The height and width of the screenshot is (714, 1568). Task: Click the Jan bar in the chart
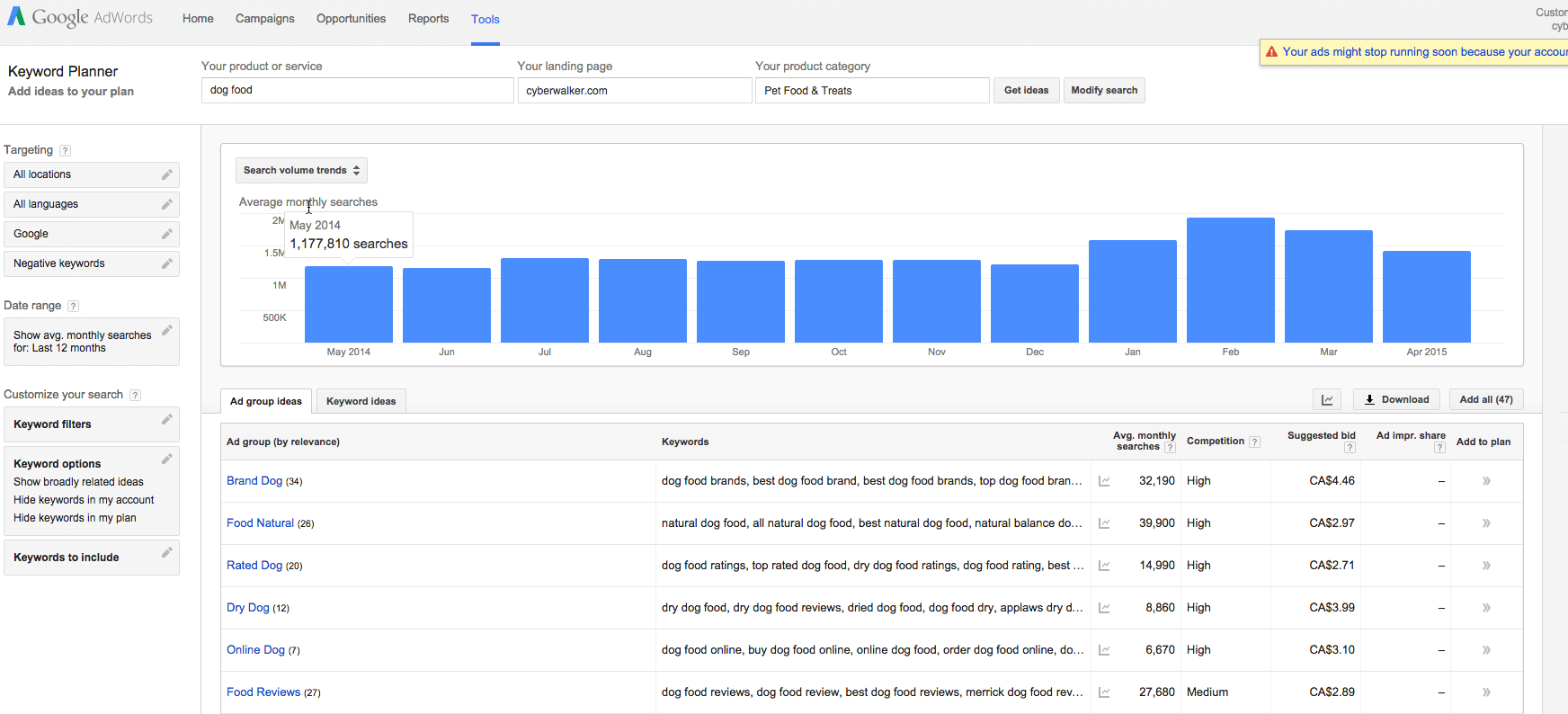click(1133, 291)
